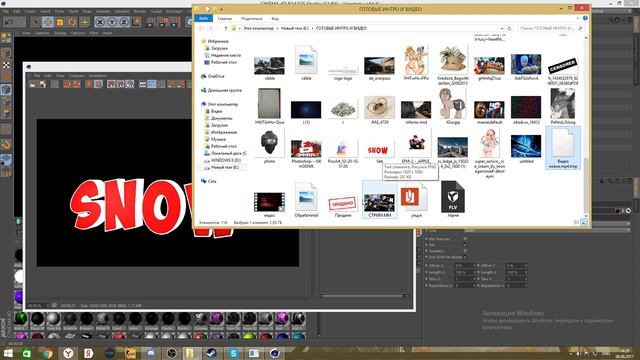640x360 pixels.
Task: Click the Explorer Help question mark icon
Action: pos(585,18)
